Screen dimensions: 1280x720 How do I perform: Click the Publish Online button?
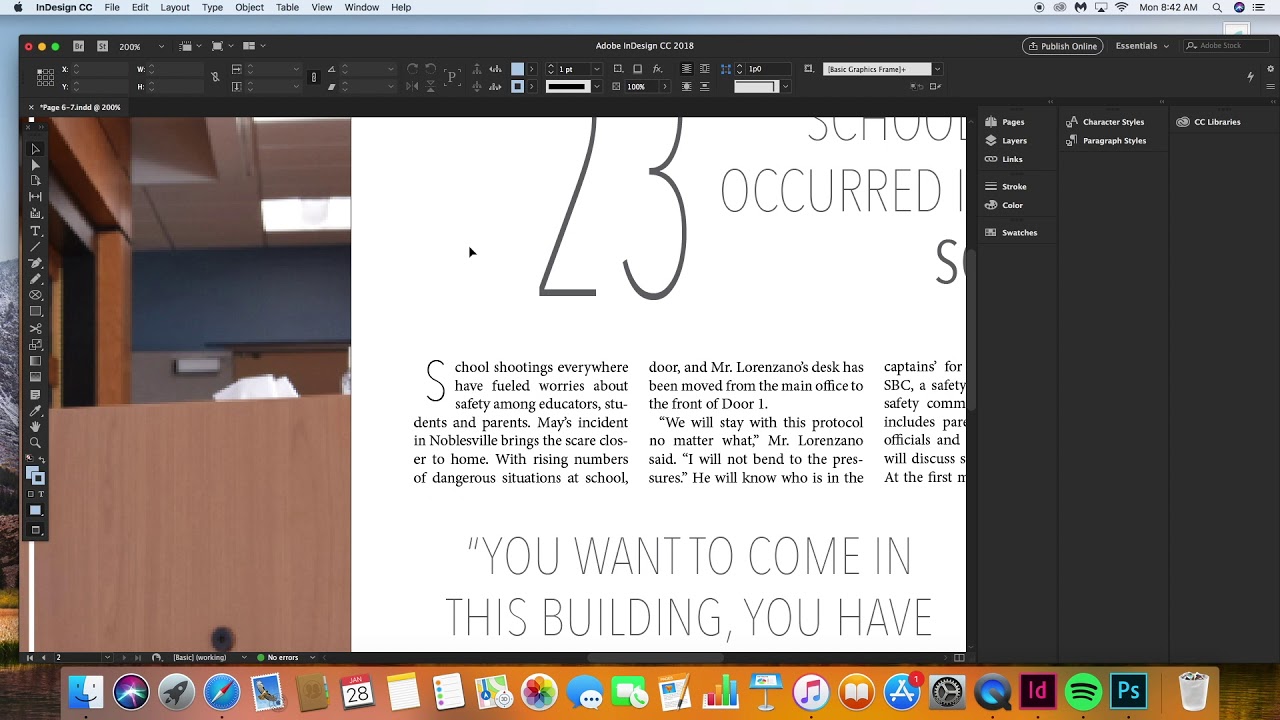click(1062, 46)
